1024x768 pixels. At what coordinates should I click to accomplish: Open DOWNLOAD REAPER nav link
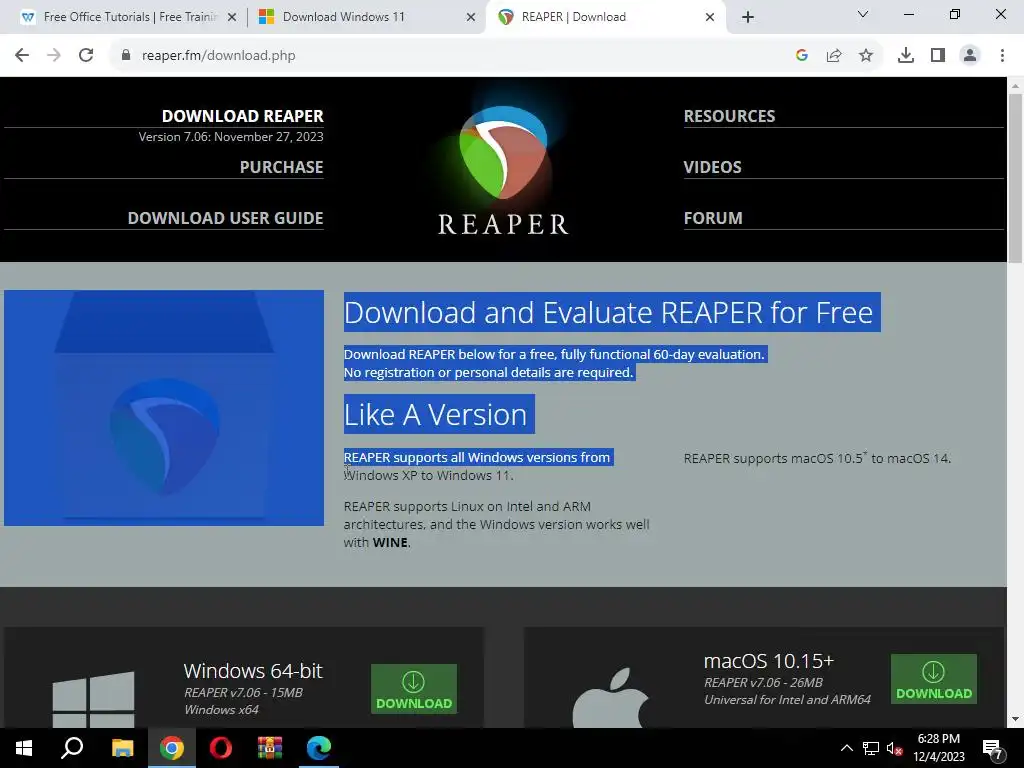pyautogui.click(x=242, y=116)
